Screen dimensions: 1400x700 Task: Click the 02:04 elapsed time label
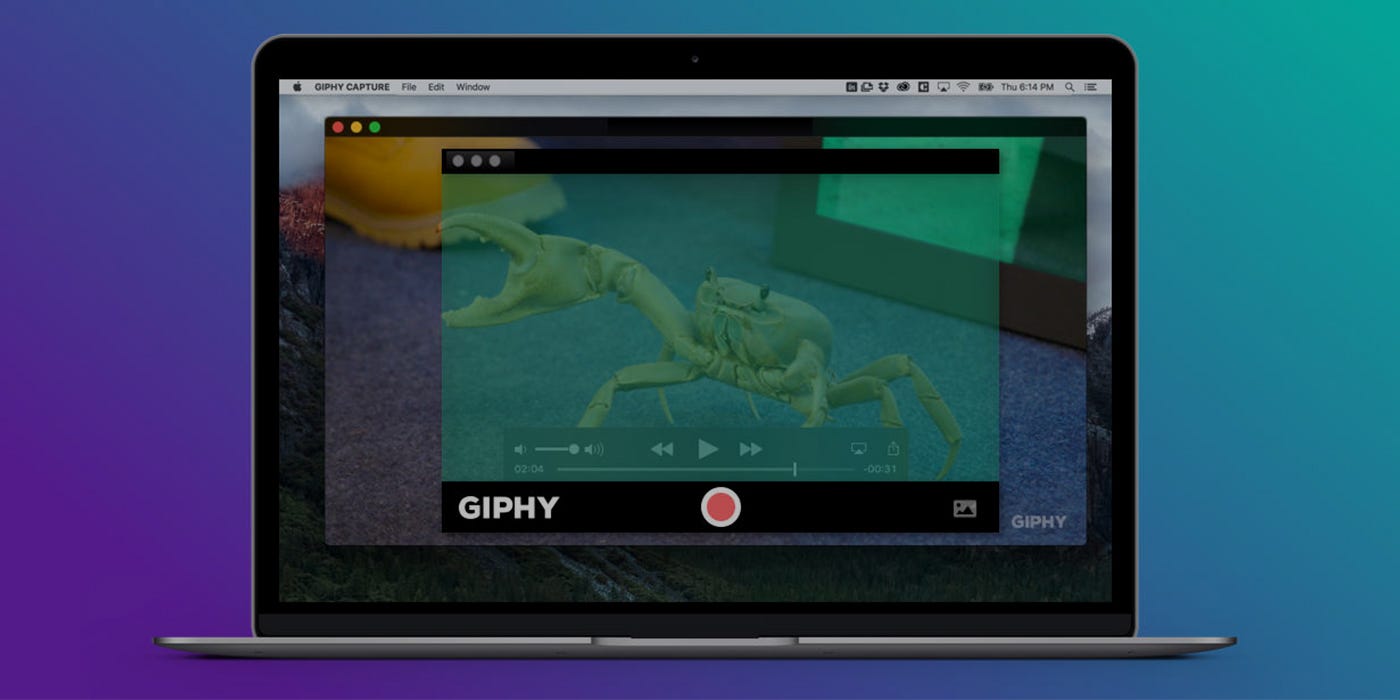529,469
